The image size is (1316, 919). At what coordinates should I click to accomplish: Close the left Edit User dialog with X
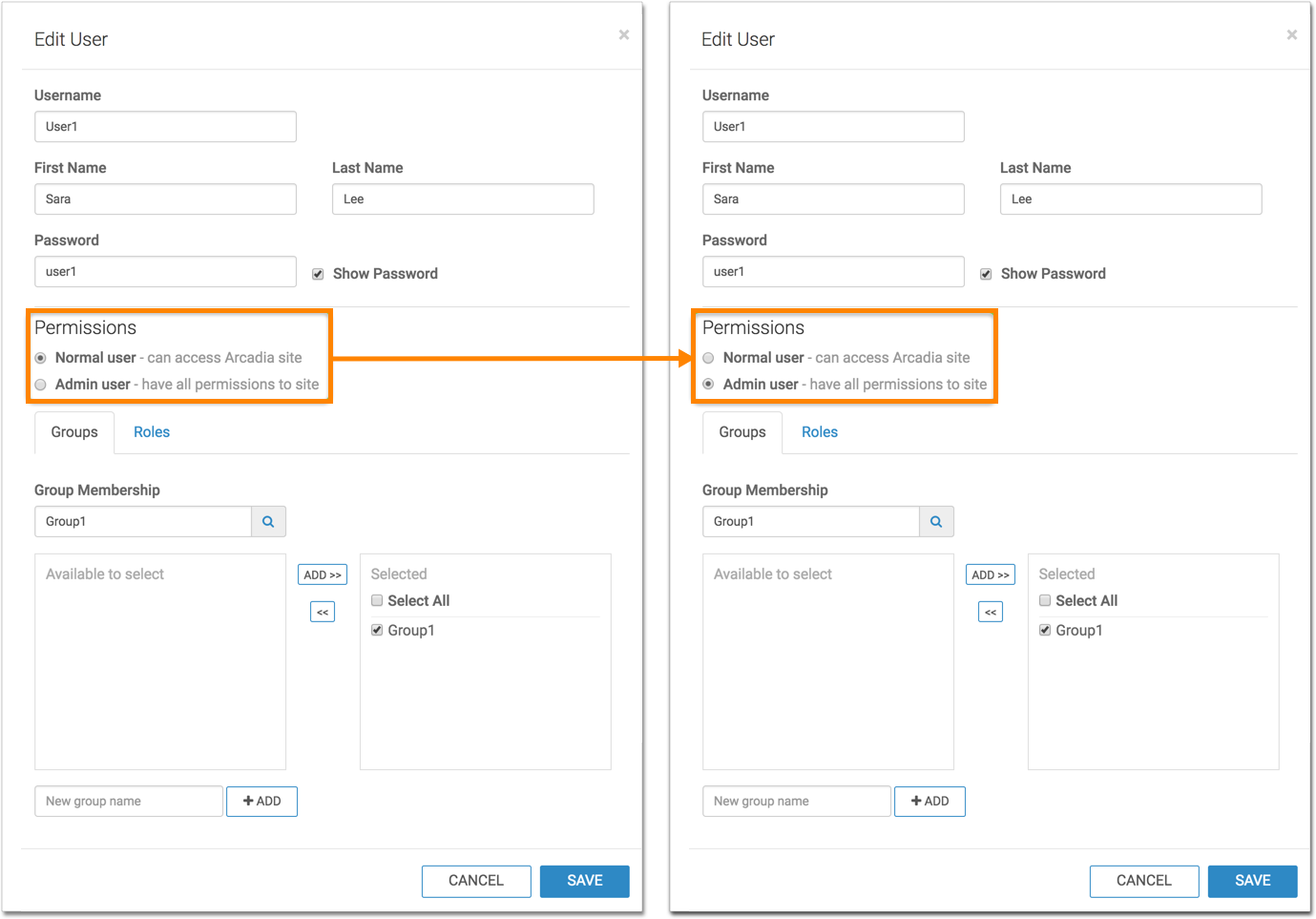624,35
